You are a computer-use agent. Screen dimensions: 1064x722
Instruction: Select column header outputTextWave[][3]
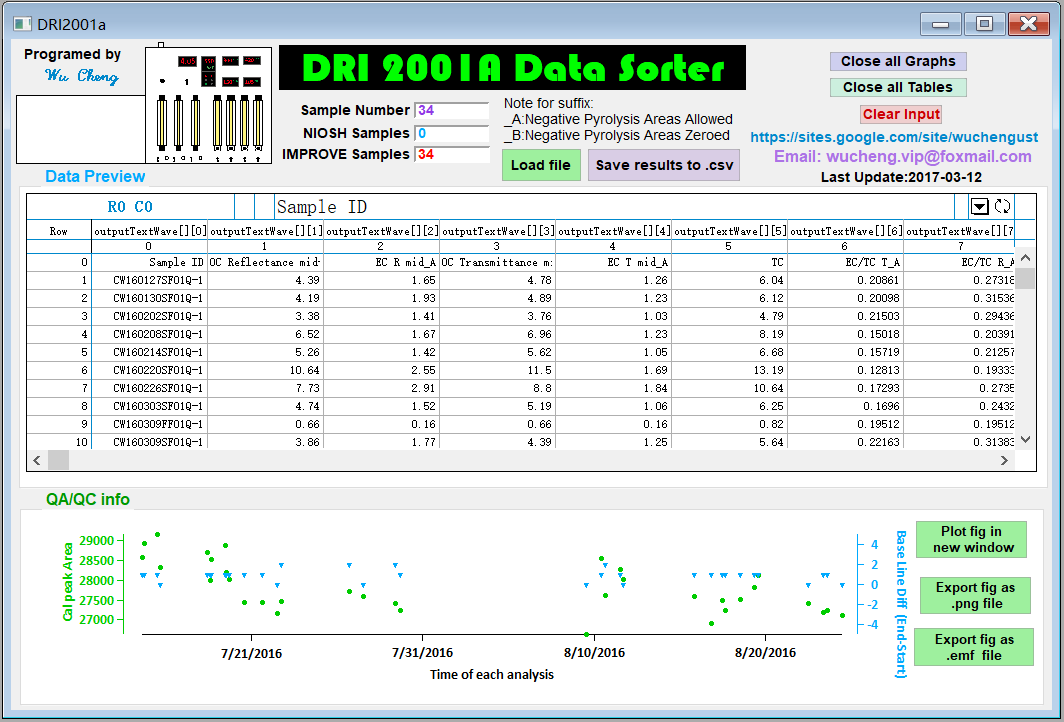[x=498, y=231]
